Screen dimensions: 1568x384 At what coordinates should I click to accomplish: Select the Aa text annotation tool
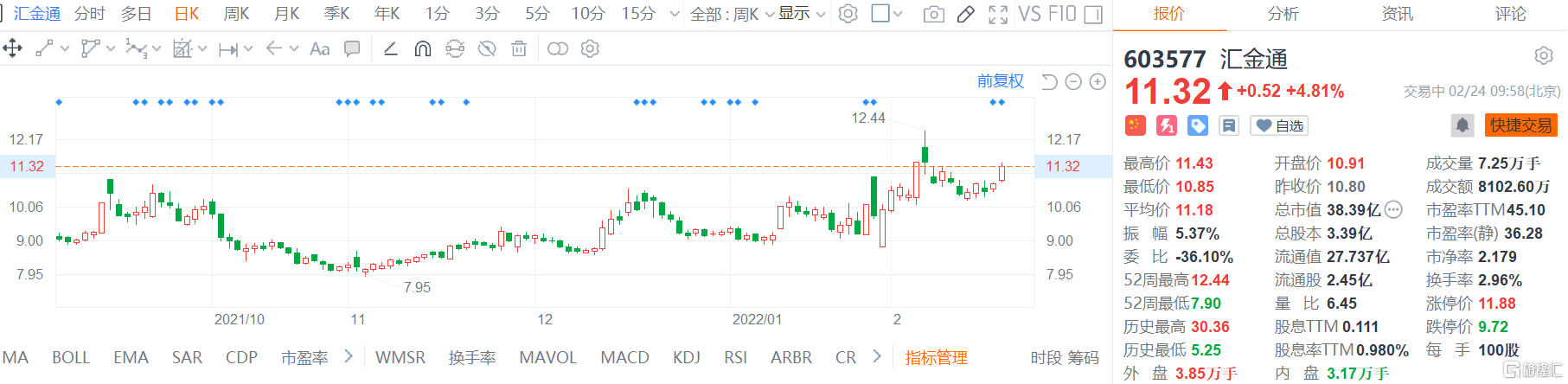point(319,48)
